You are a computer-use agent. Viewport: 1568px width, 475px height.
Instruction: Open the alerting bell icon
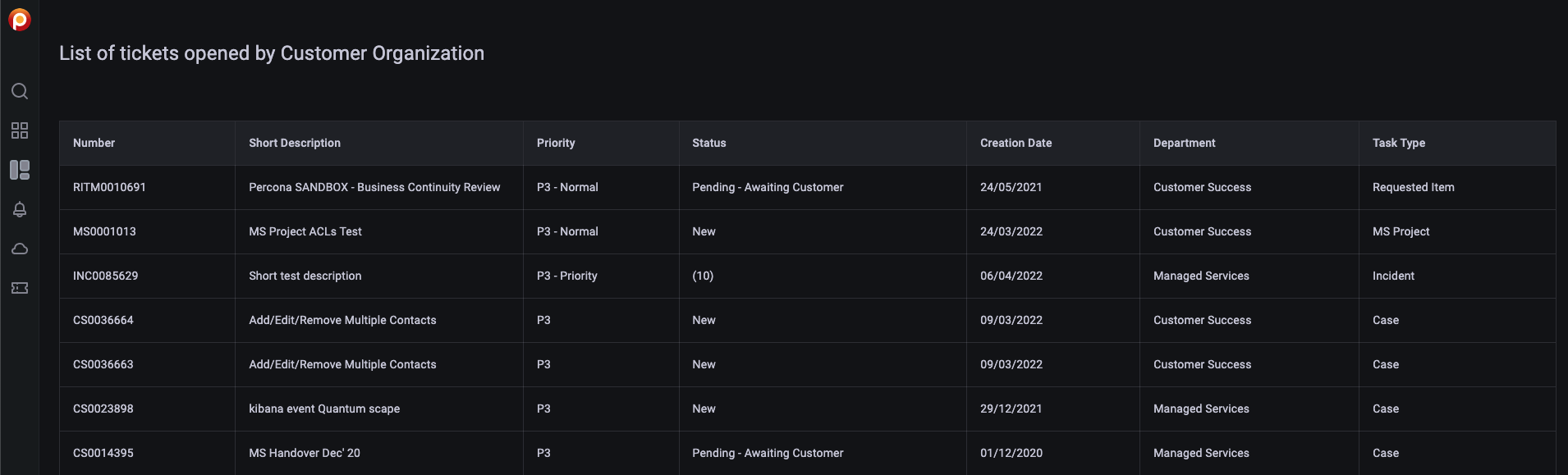pos(20,209)
